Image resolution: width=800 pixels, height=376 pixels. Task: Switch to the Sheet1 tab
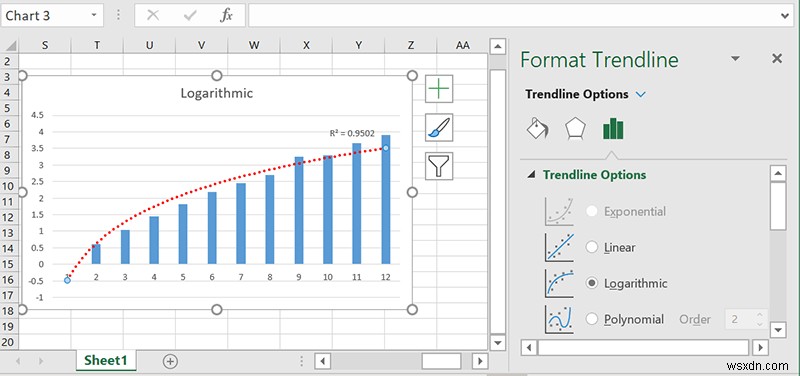click(x=105, y=360)
